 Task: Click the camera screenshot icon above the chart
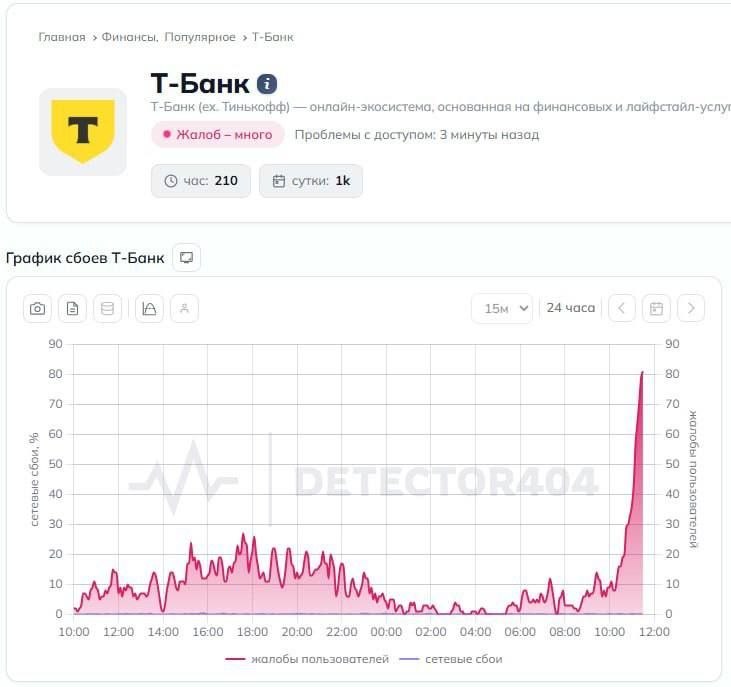click(38, 309)
